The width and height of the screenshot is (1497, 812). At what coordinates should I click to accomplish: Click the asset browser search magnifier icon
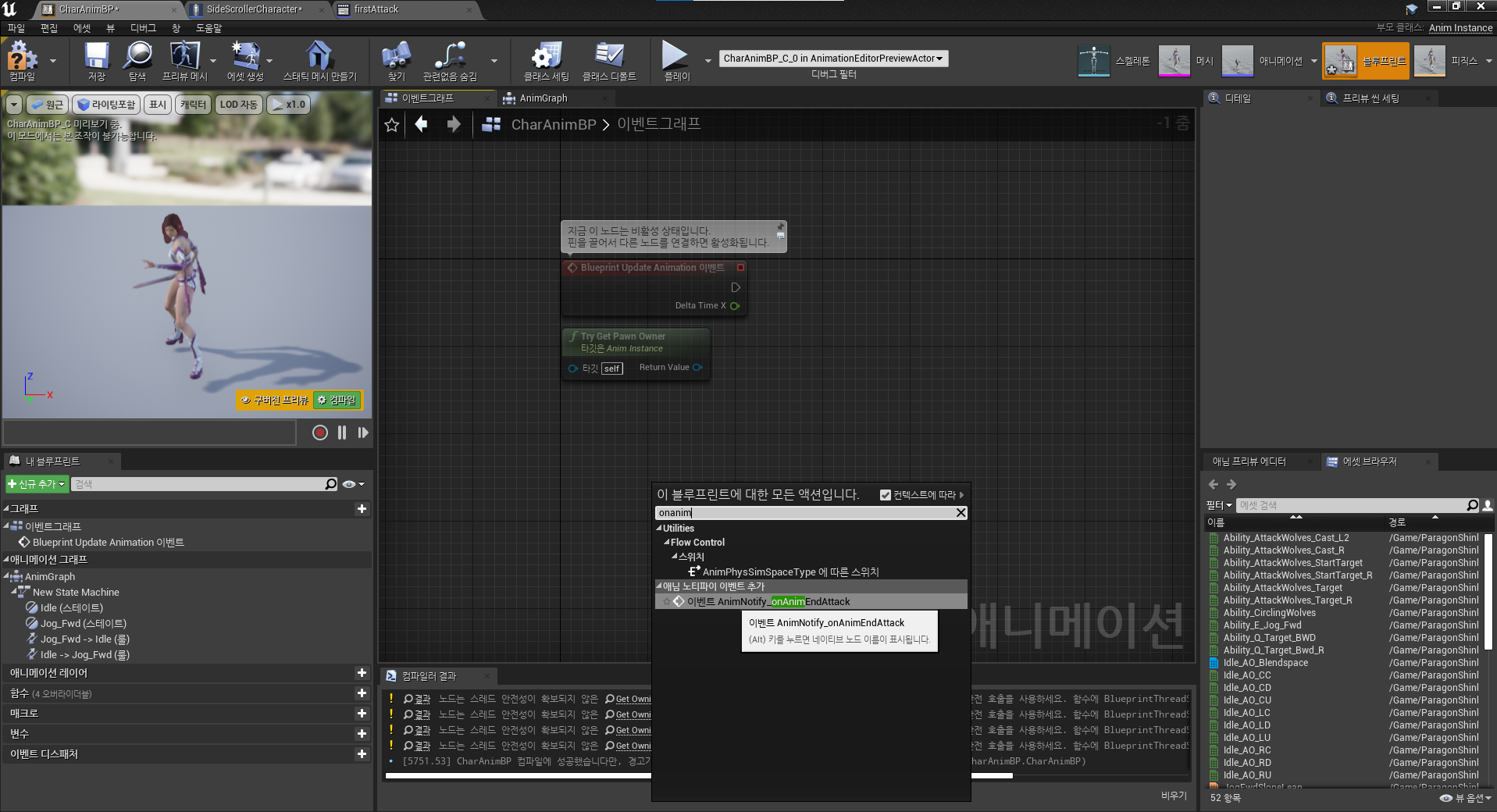point(1473,505)
